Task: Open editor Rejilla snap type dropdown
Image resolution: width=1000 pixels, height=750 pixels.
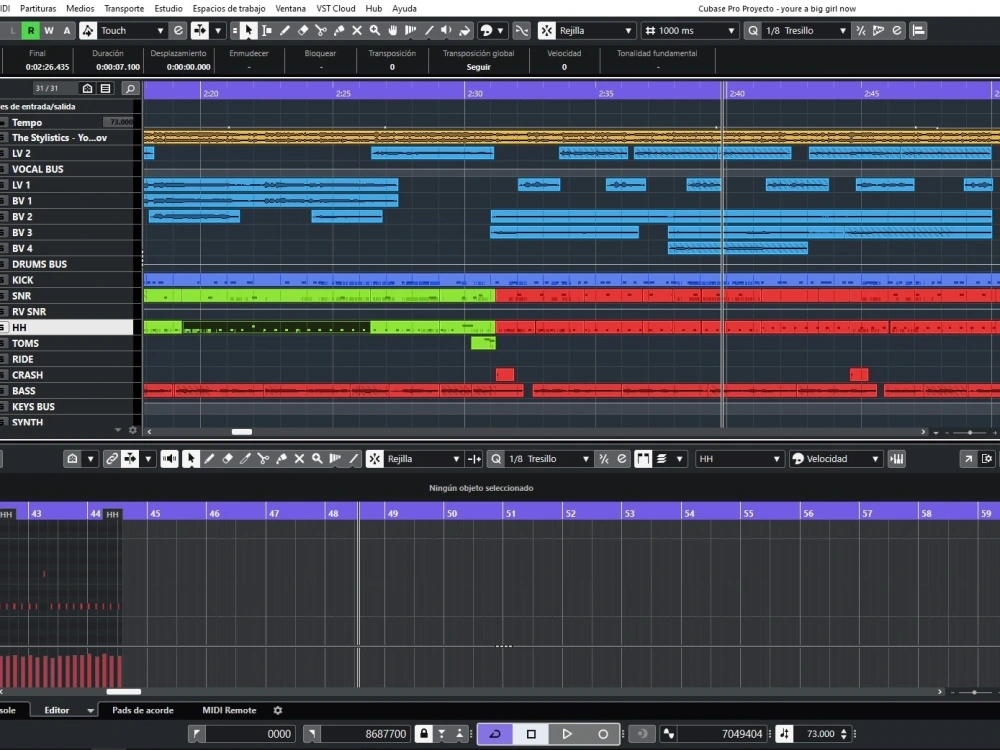Action: tap(423, 459)
